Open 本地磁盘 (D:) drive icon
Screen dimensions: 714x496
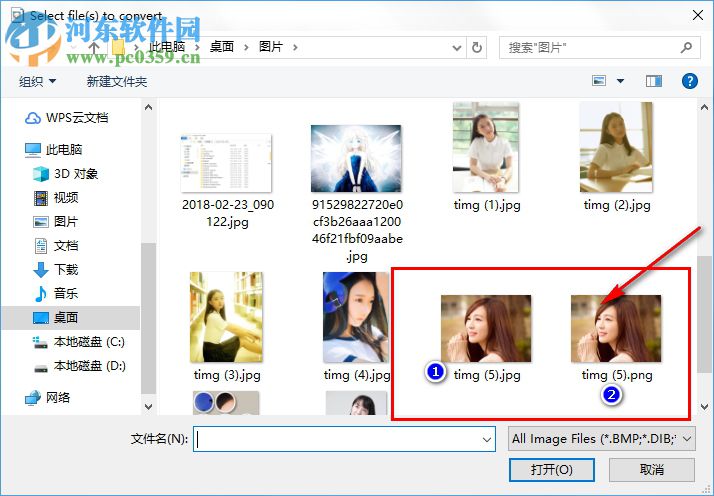(x=41, y=367)
